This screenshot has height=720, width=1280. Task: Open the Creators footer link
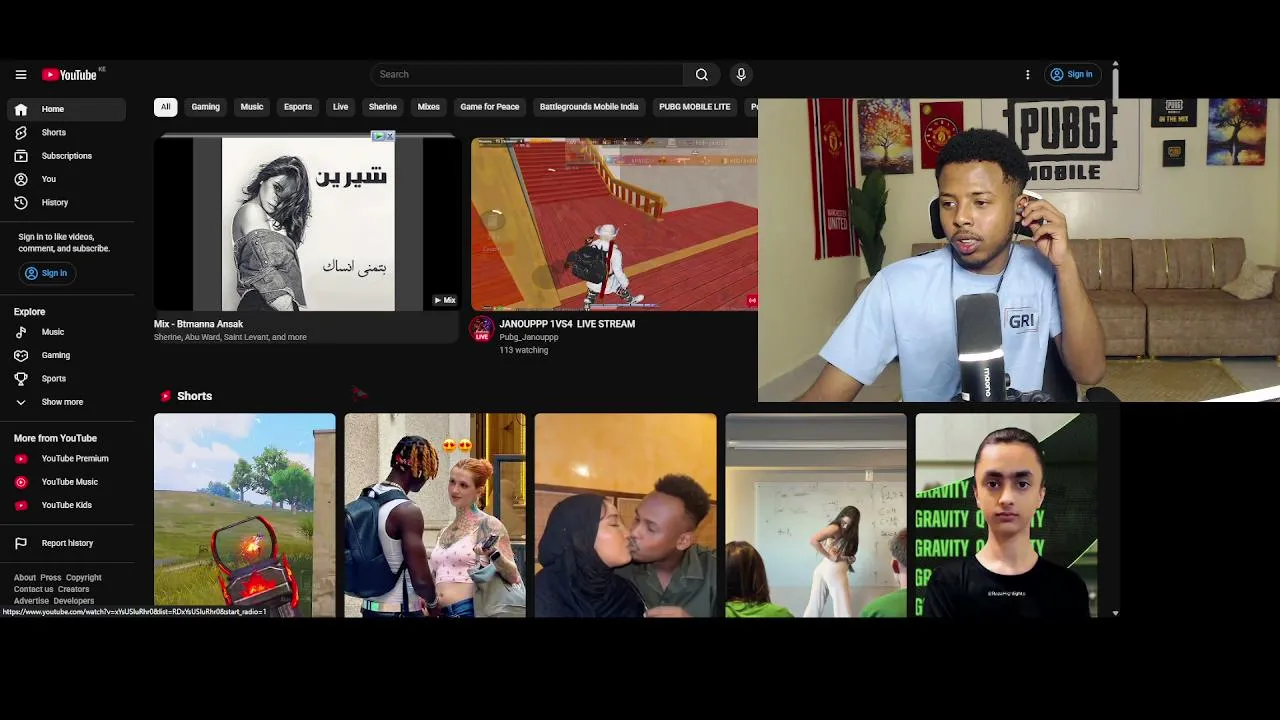[73, 589]
